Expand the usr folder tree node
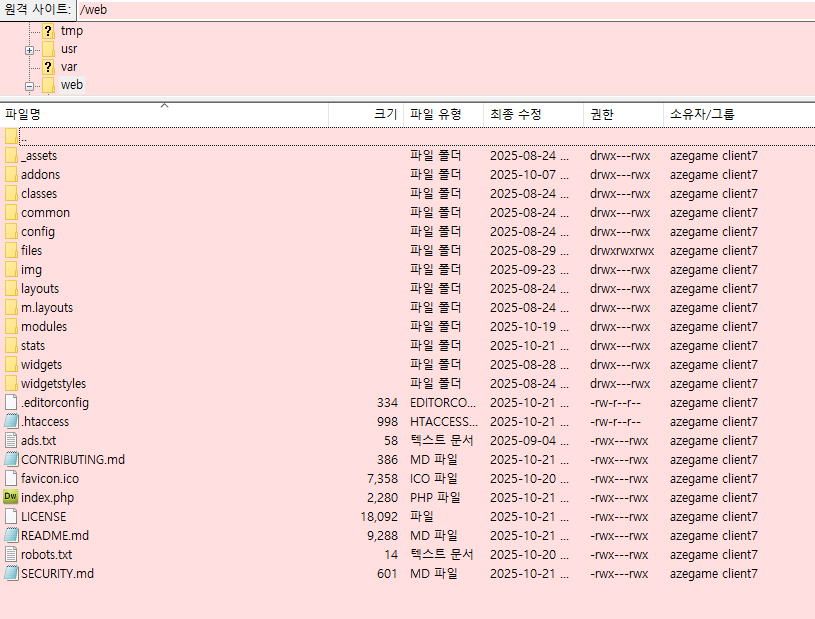 pos(30,49)
